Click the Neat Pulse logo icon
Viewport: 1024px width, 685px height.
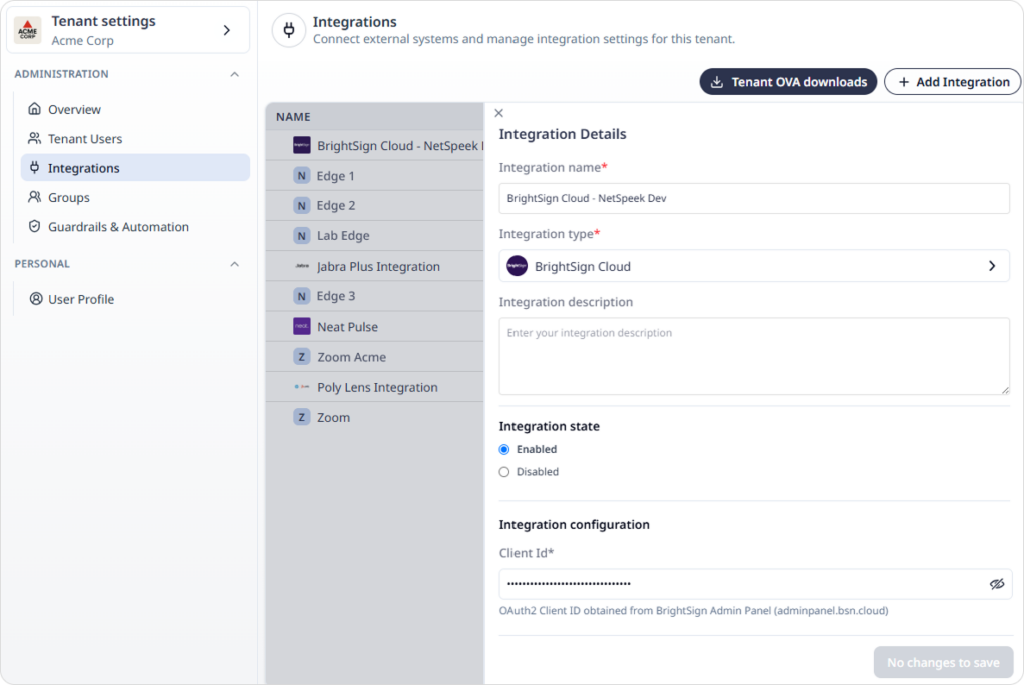click(x=302, y=326)
